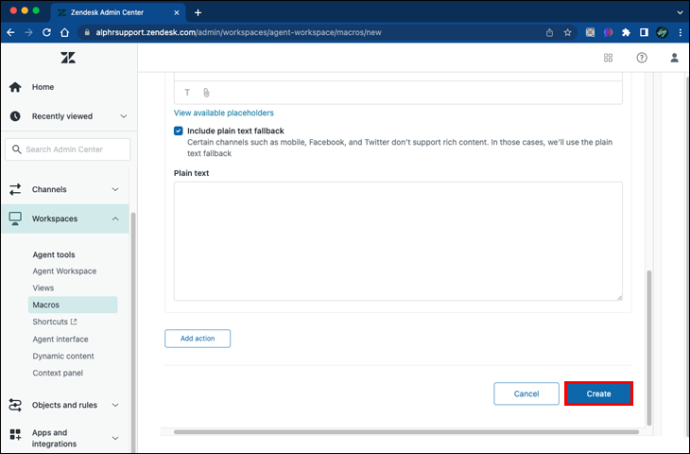Select Context panel in sidebar
This screenshot has height=454, width=690.
(58, 373)
